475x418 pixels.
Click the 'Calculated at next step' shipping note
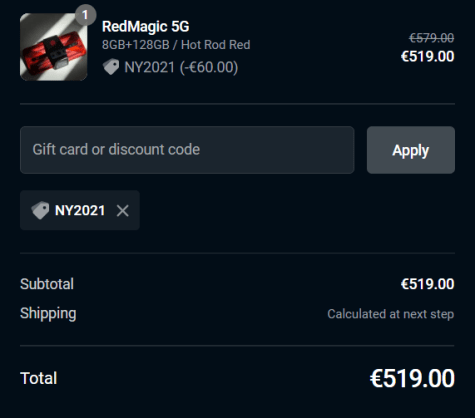(391, 314)
